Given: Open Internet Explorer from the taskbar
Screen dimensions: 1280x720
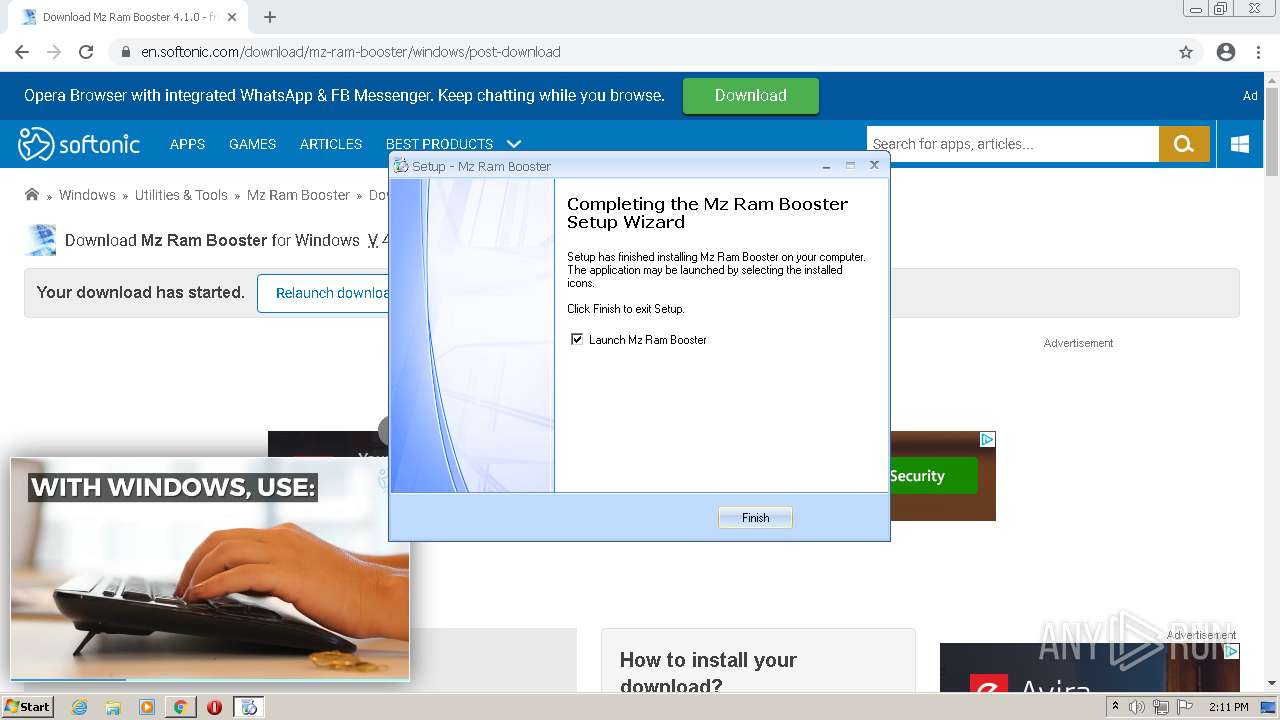Looking at the screenshot, I should point(79,707).
